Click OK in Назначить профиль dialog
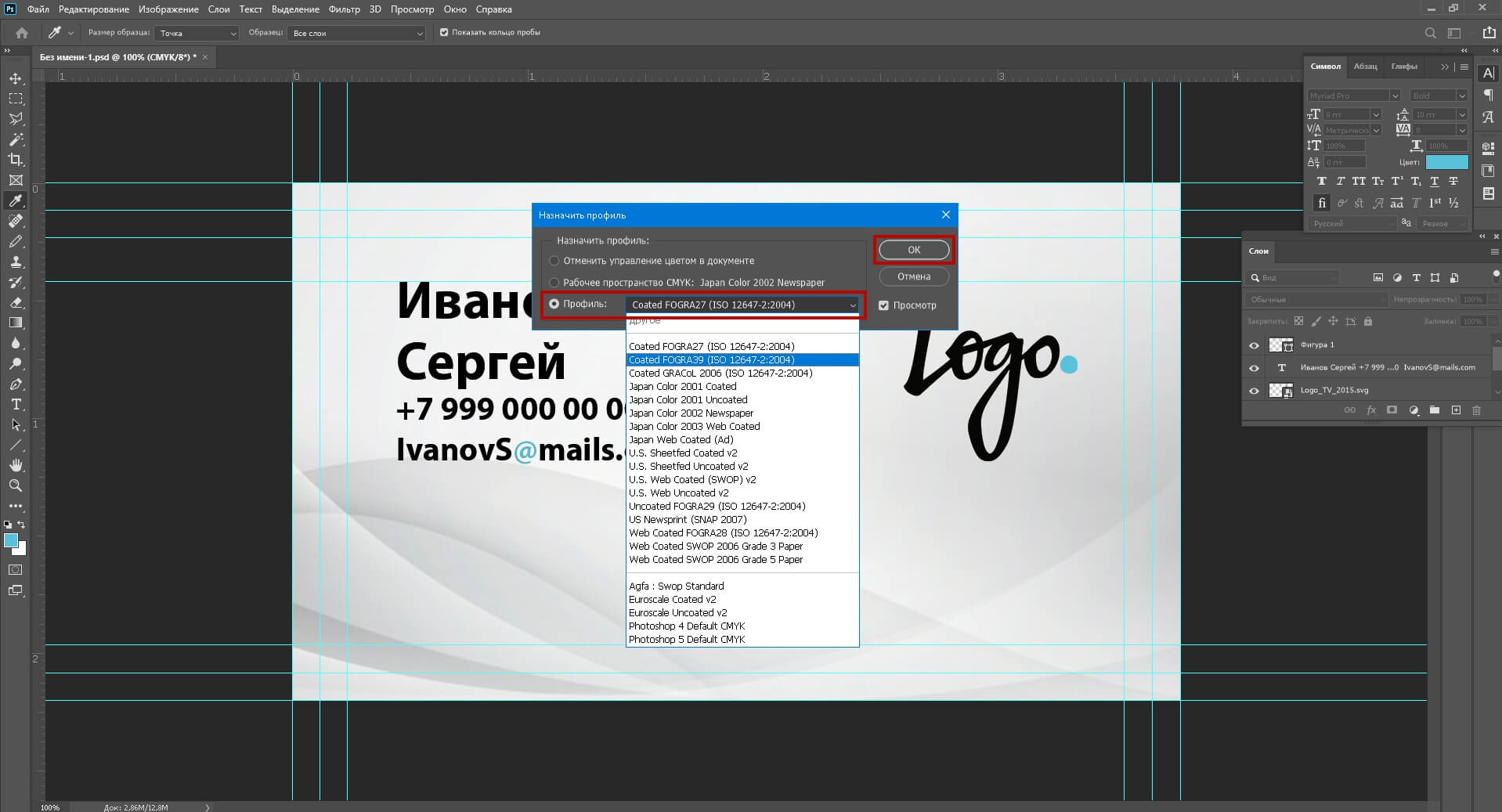Viewport: 1502px width, 812px height. click(x=914, y=250)
